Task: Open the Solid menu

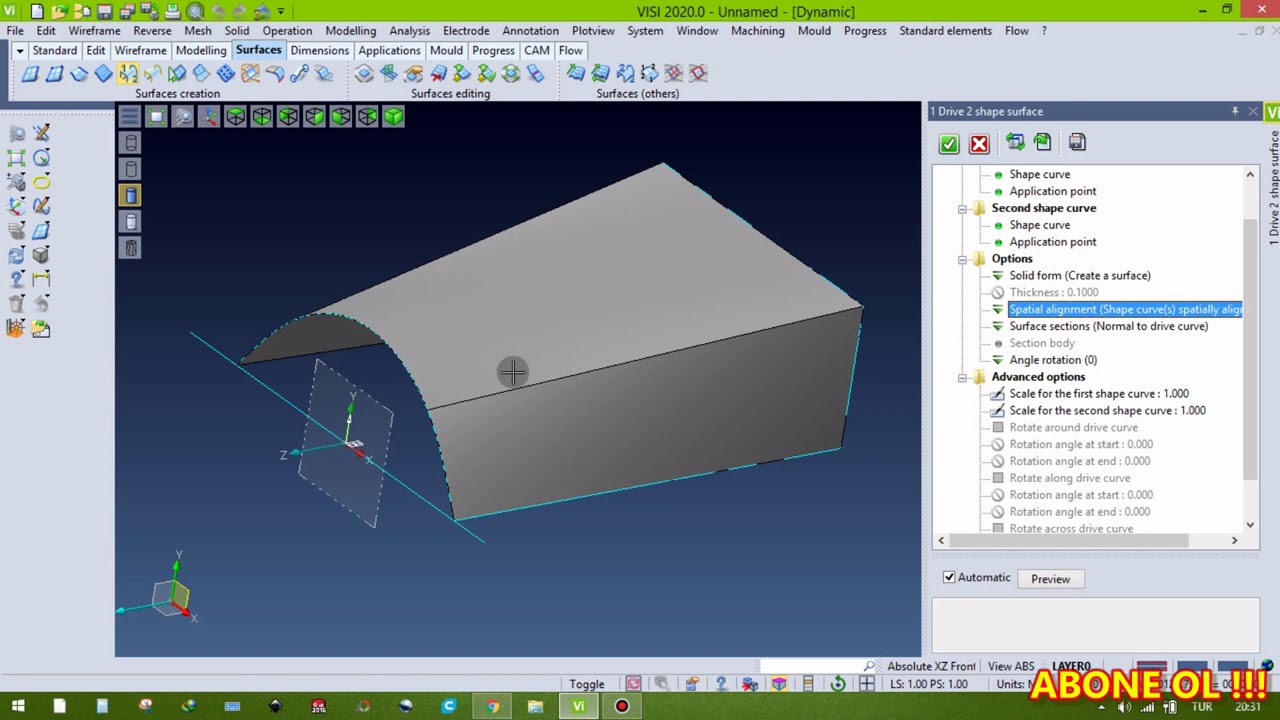Action: (x=237, y=31)
